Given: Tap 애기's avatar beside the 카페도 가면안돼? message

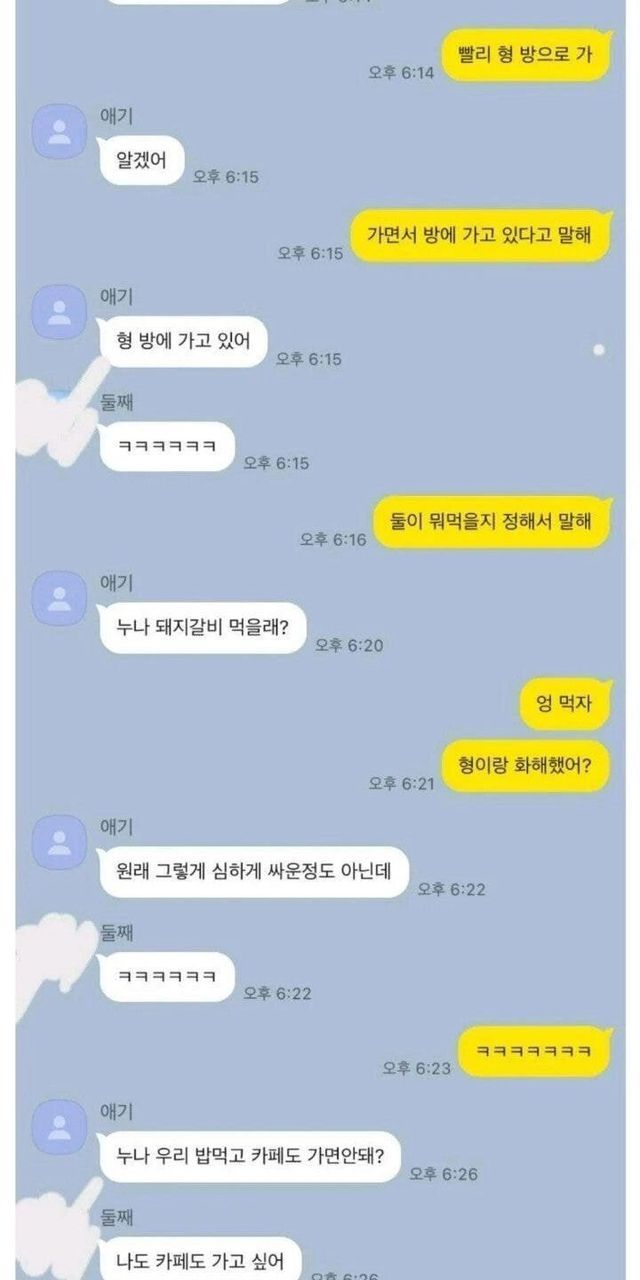Looking at the screenshot, I should tap(59, 1125).
